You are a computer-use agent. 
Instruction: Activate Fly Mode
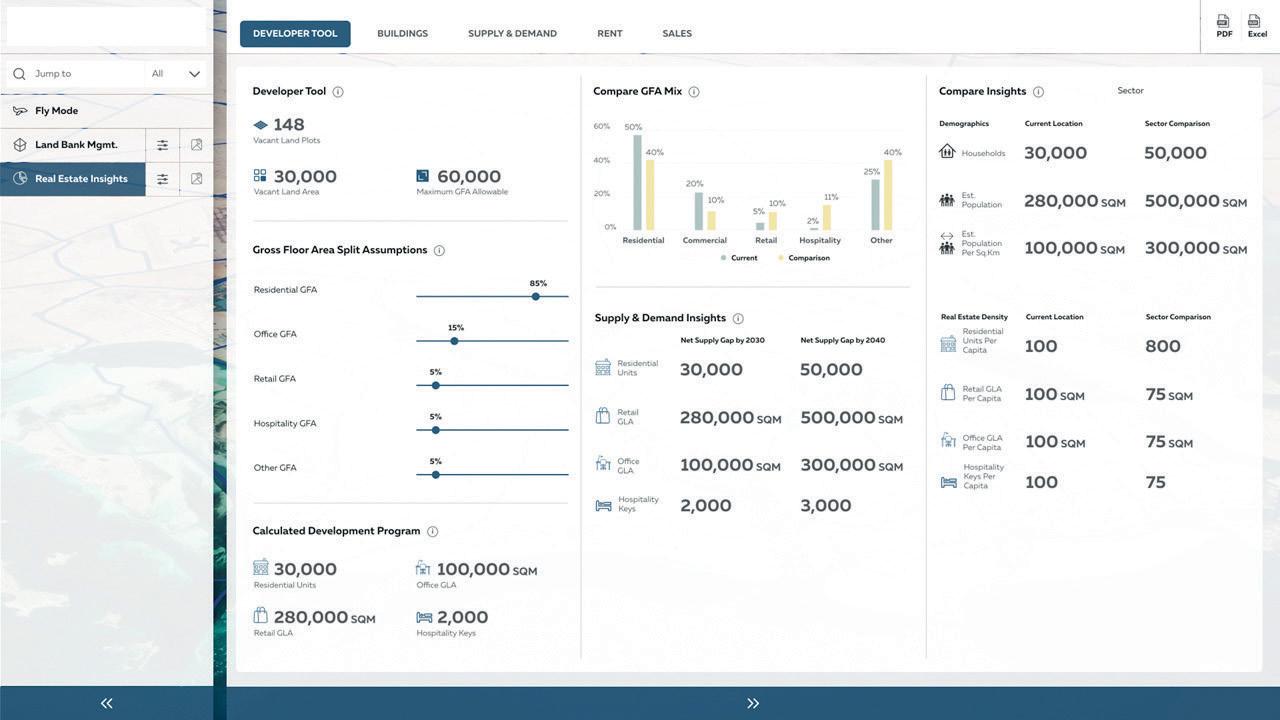tap(106, 111)
